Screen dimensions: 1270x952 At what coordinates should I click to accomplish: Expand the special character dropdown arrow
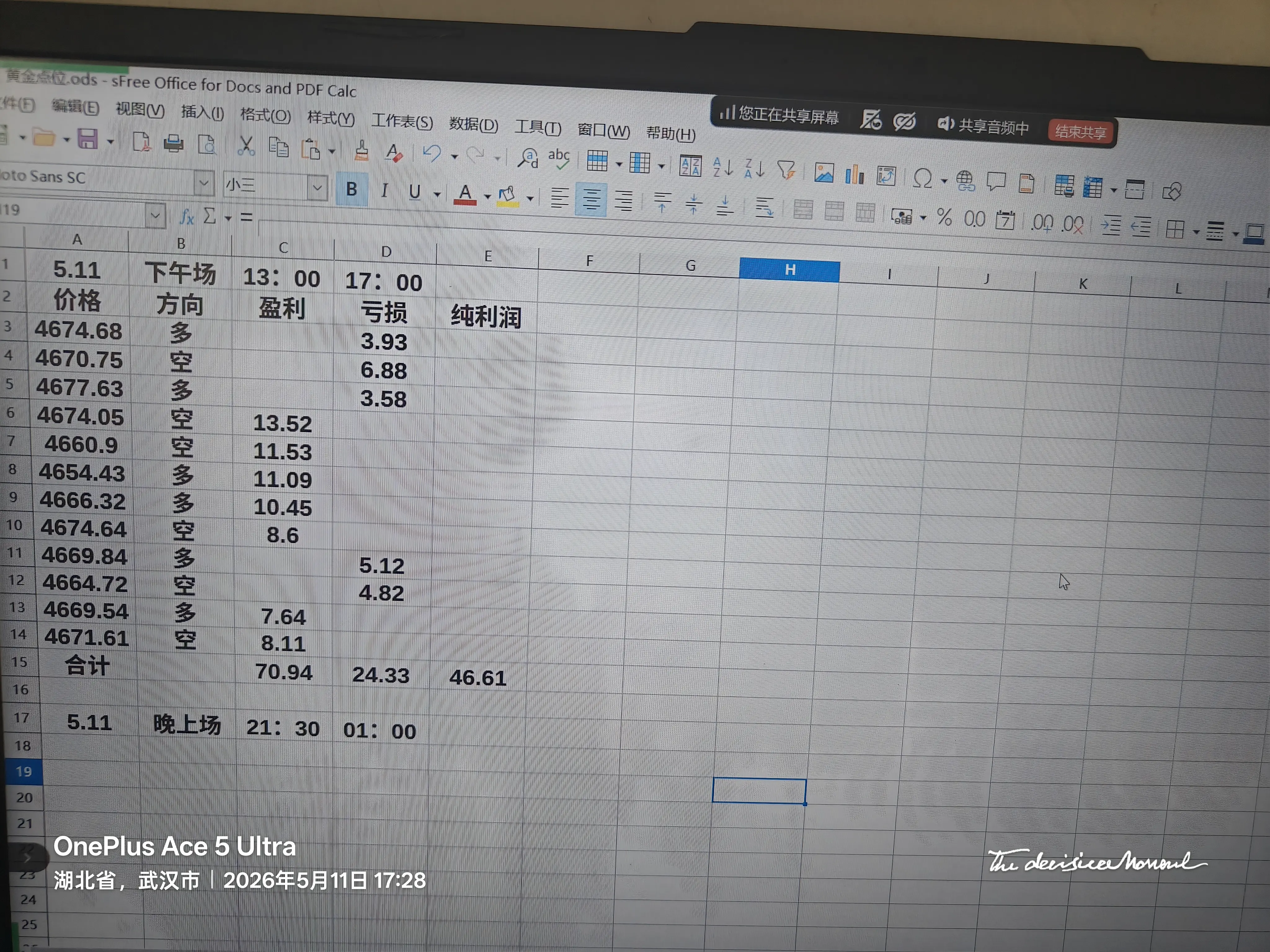pyautogui.click(x=944, y=181)
